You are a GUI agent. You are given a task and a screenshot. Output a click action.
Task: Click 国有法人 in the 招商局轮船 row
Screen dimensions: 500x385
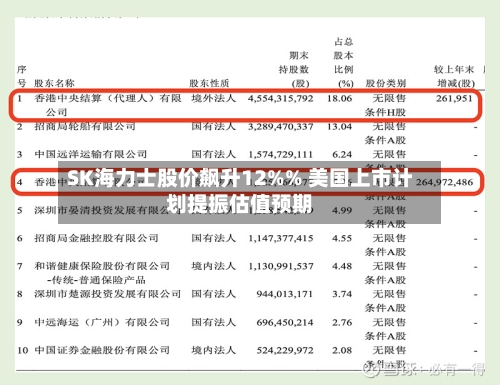pyautogui.click(x=213, y=126)
